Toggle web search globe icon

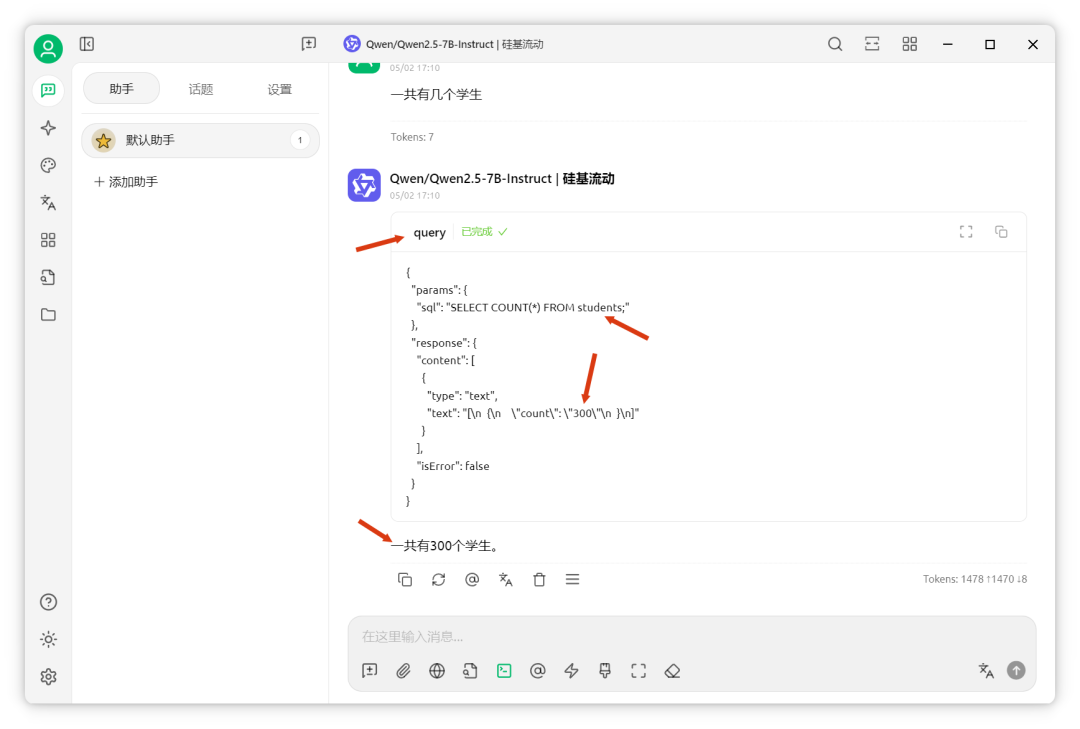pyautogui.click(x=437, y=670)
